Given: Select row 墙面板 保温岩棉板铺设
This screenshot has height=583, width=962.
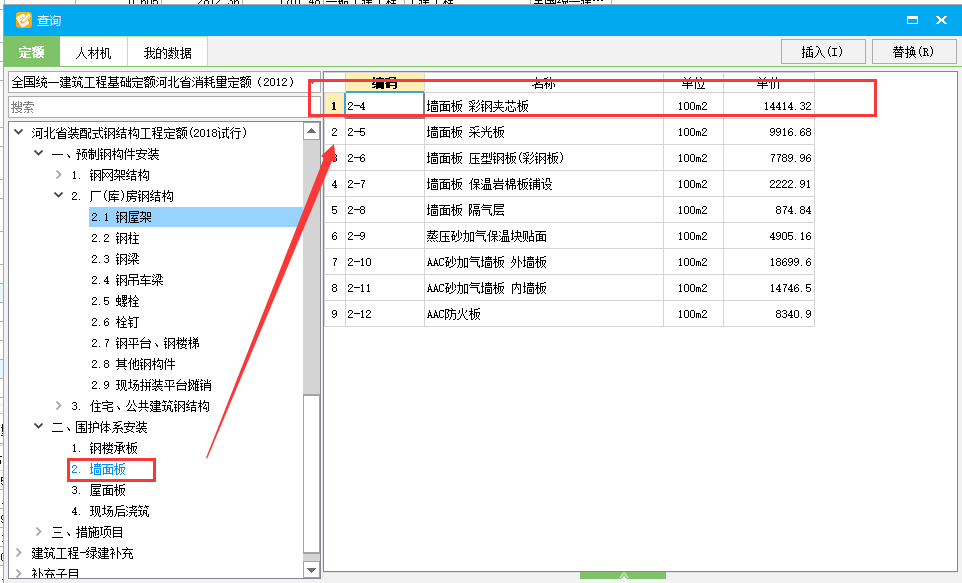Looking at the screenshot, I should pos(569,183).
